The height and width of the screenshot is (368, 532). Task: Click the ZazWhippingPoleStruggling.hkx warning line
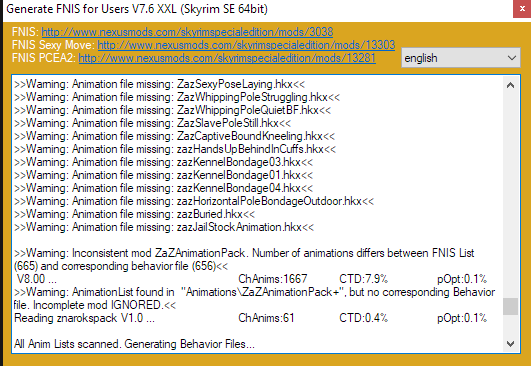click(x=177, y=97)
